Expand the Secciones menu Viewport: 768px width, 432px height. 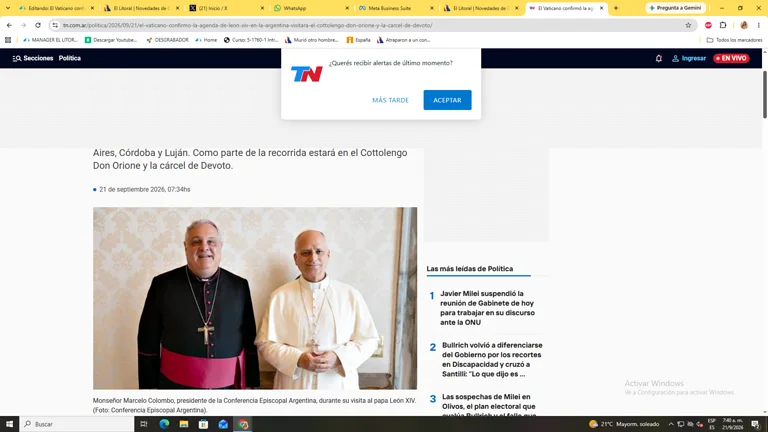[x=32, y=58]
